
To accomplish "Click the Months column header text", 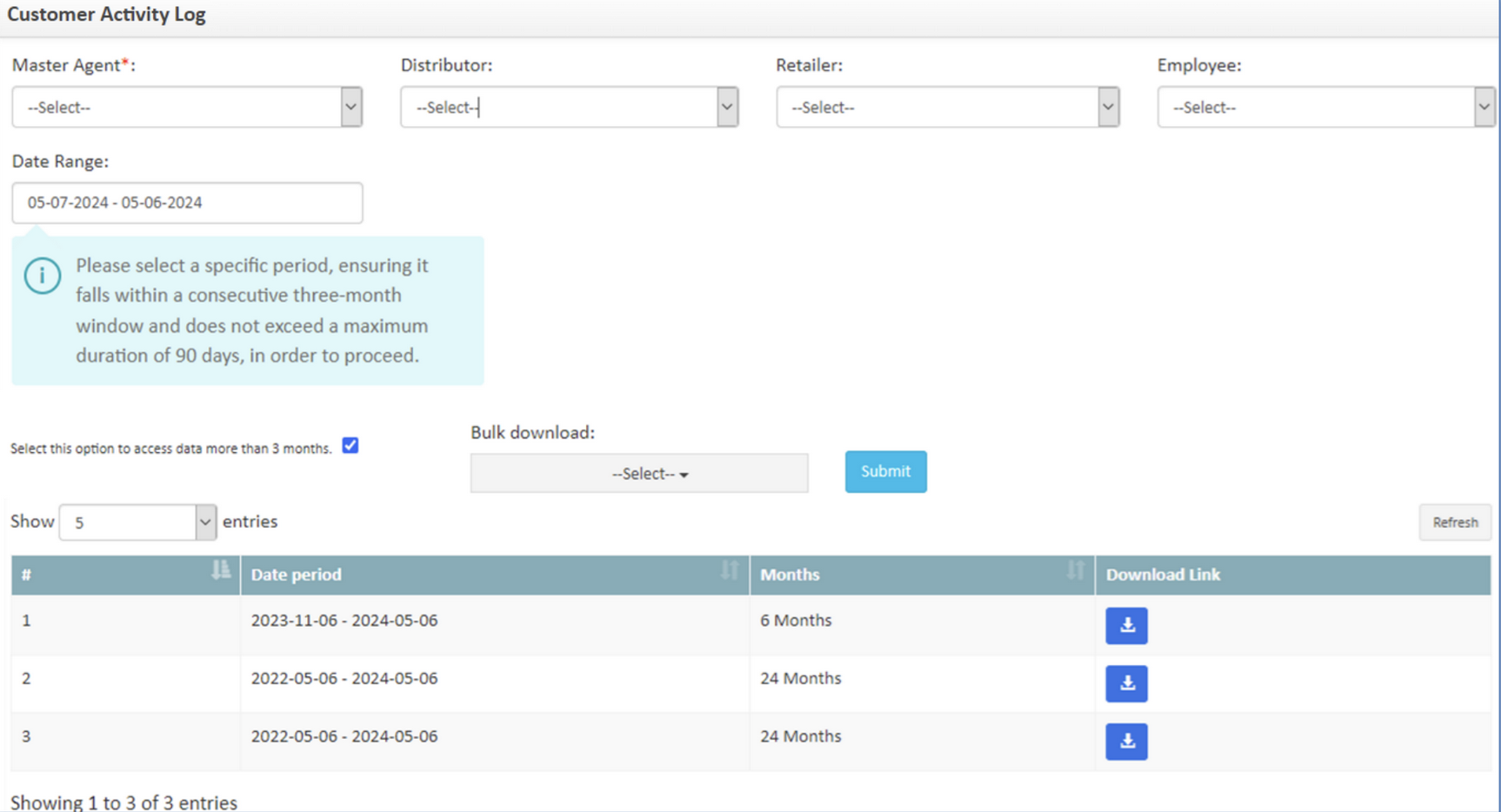I will [790, 575].
